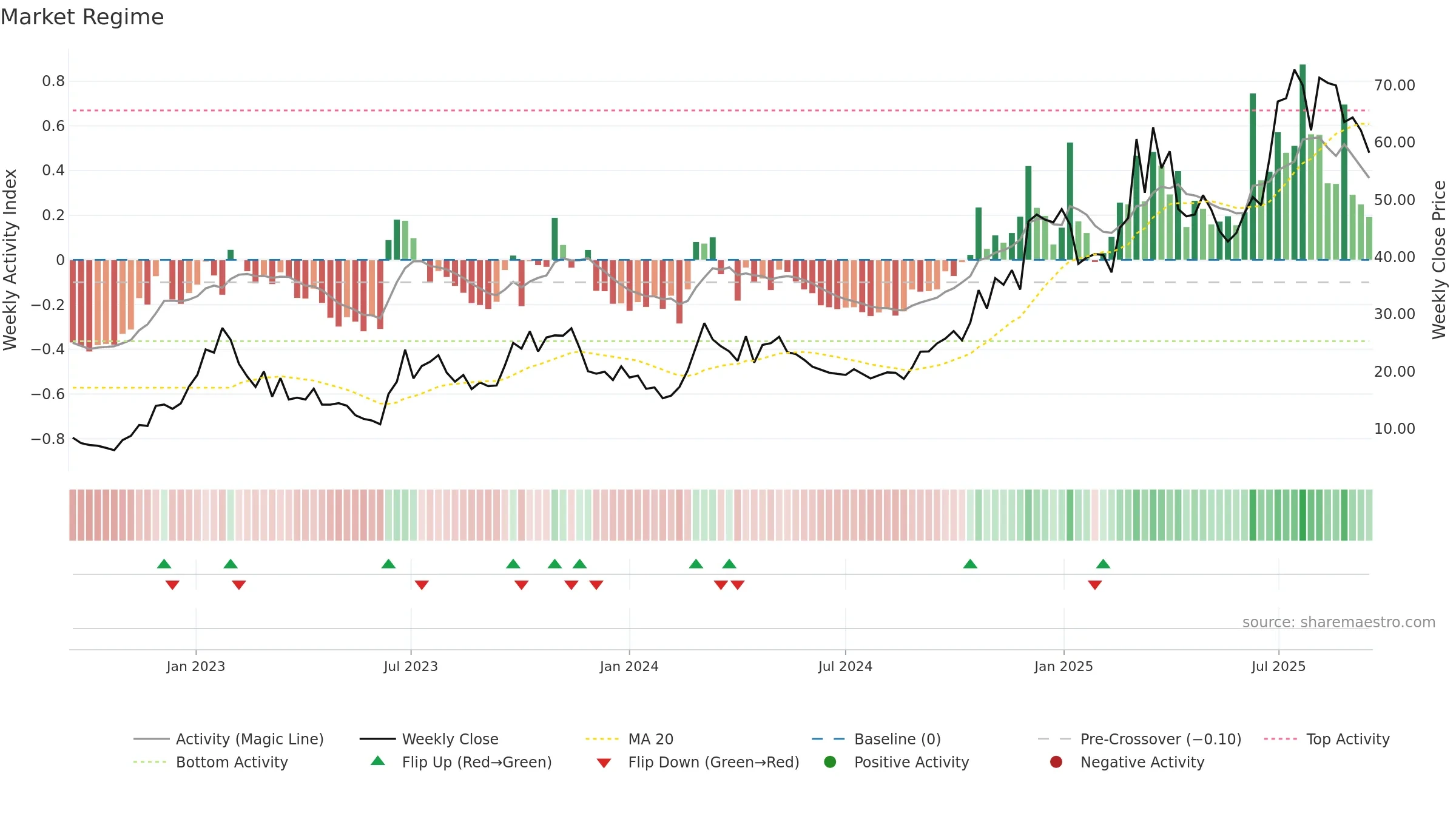Screen dimensions: 1456x819
Task: Toggle the Weekly Close legend entry
Action: click(x=429, y=739)
